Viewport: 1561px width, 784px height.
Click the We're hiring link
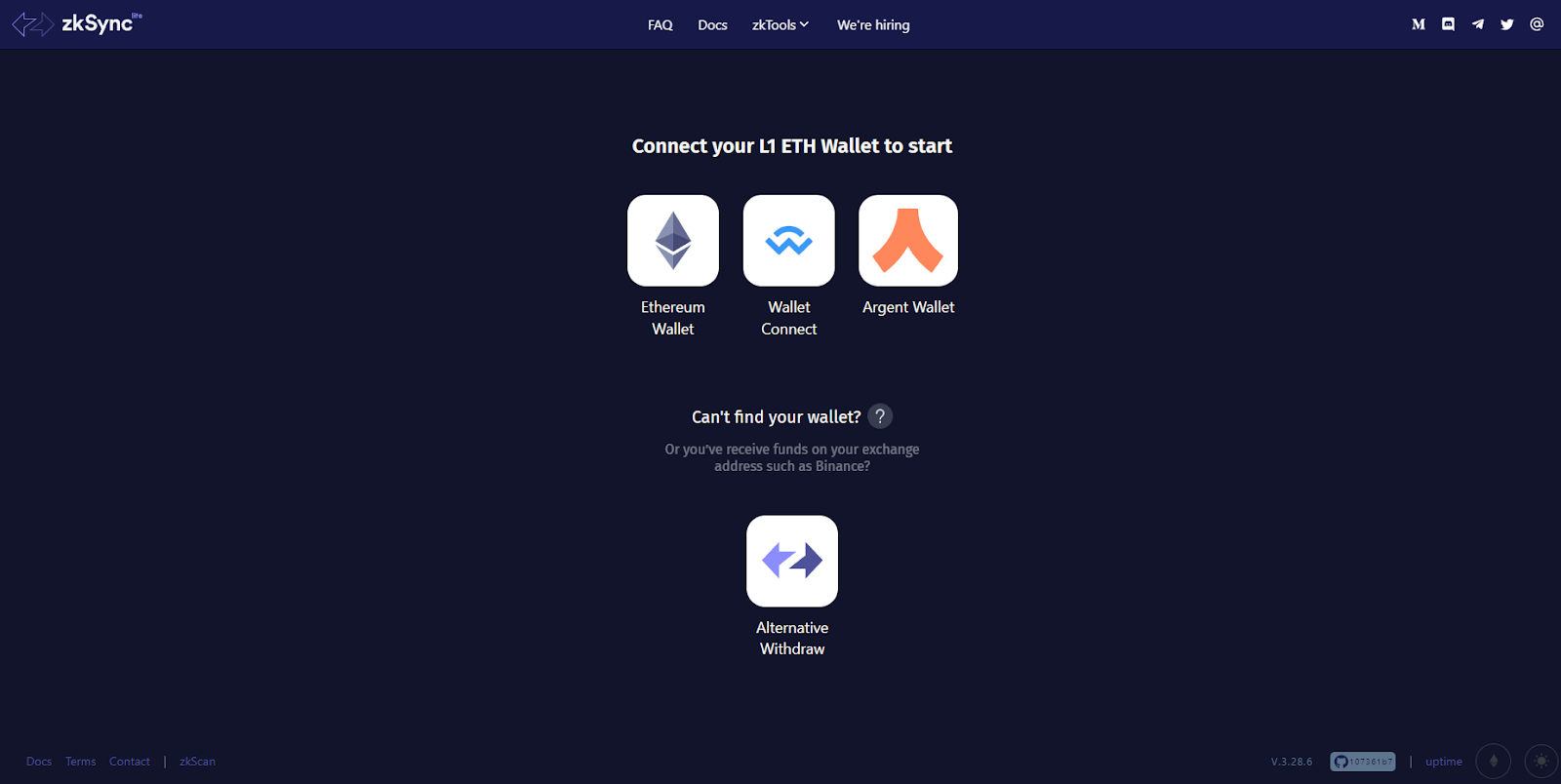tap(873, 25)
